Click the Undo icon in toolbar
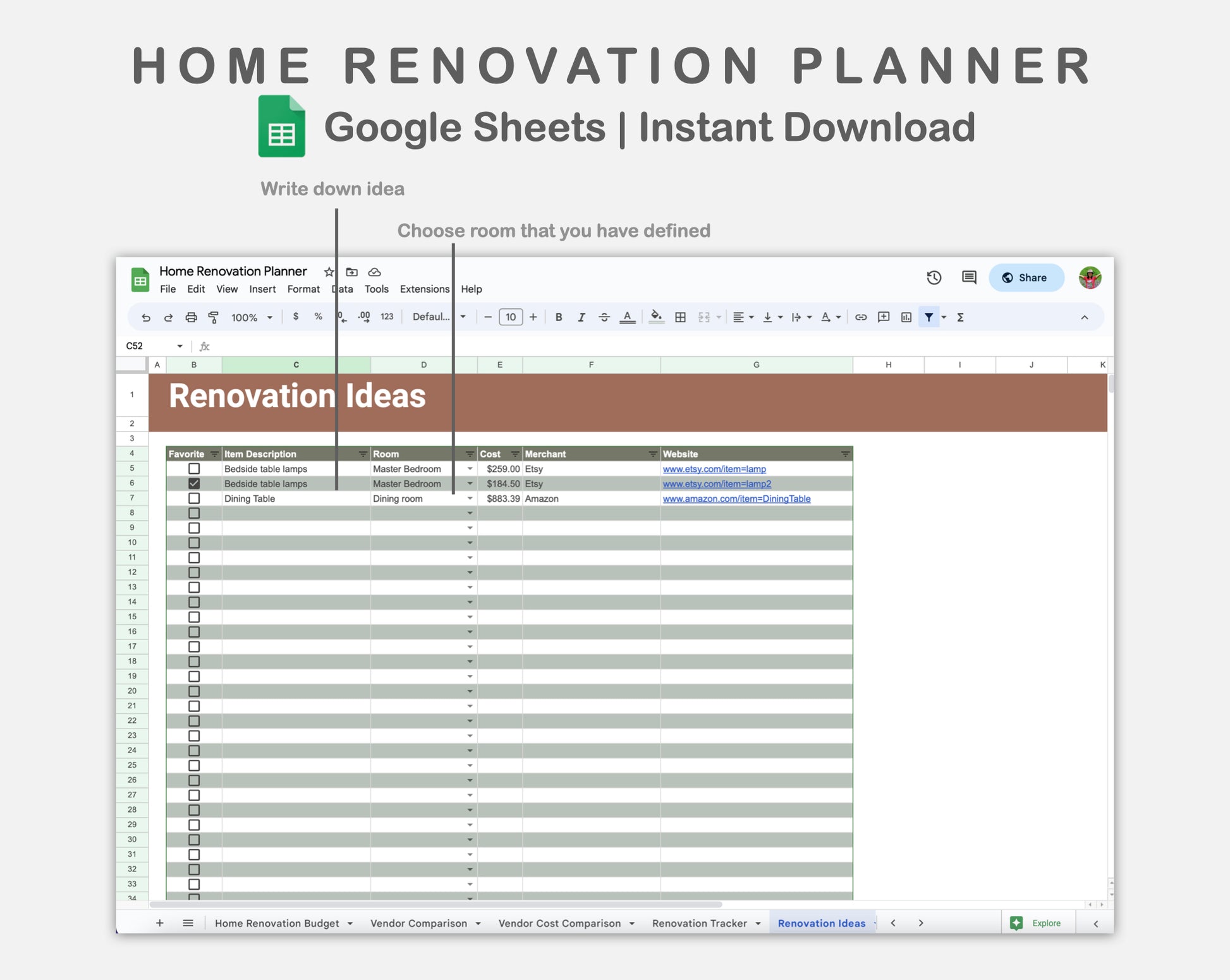Viewport: 1230px width, 980px height. (145, 317)
